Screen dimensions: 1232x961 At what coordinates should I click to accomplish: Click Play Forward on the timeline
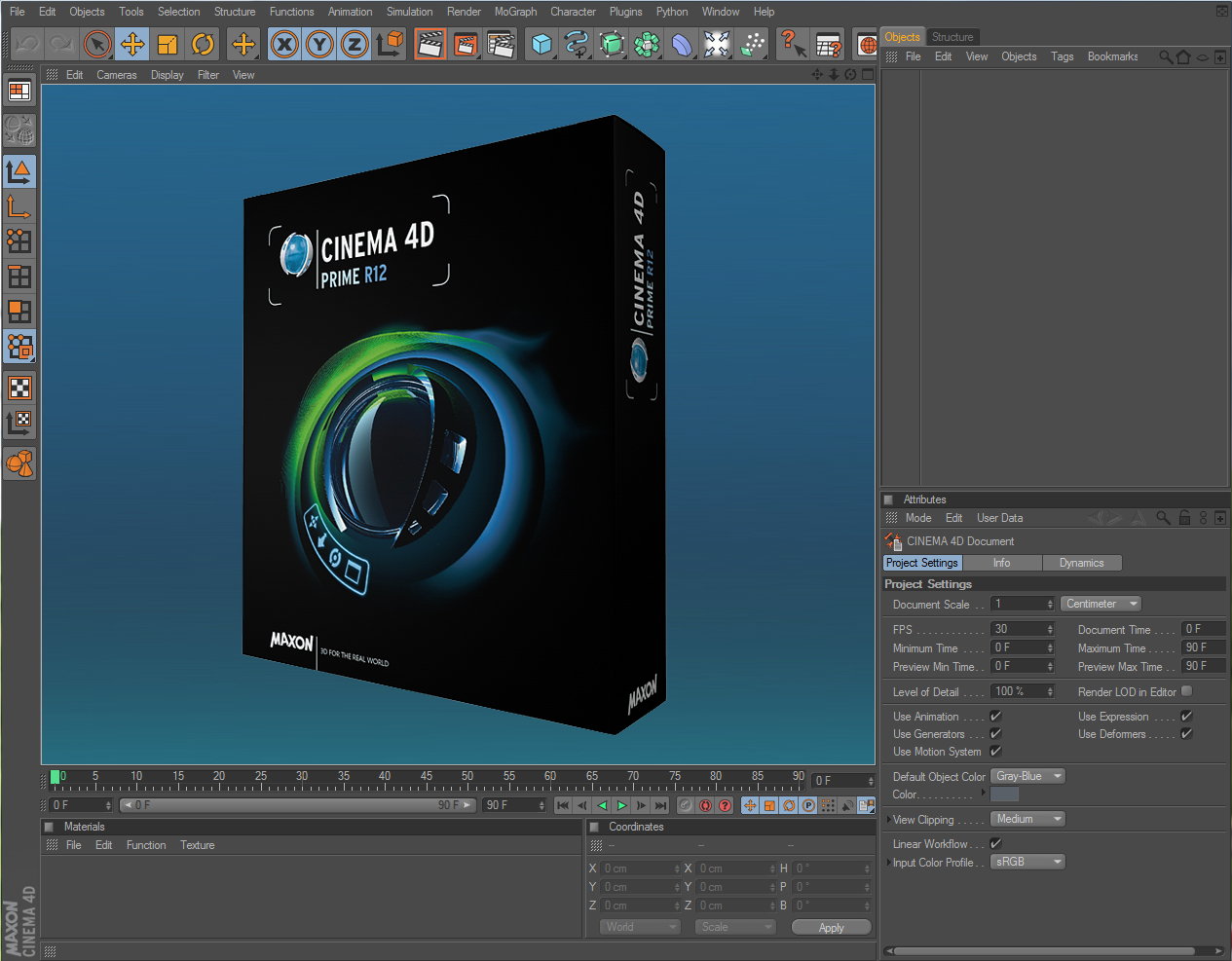pyautogui.click(x=621, y=805)
